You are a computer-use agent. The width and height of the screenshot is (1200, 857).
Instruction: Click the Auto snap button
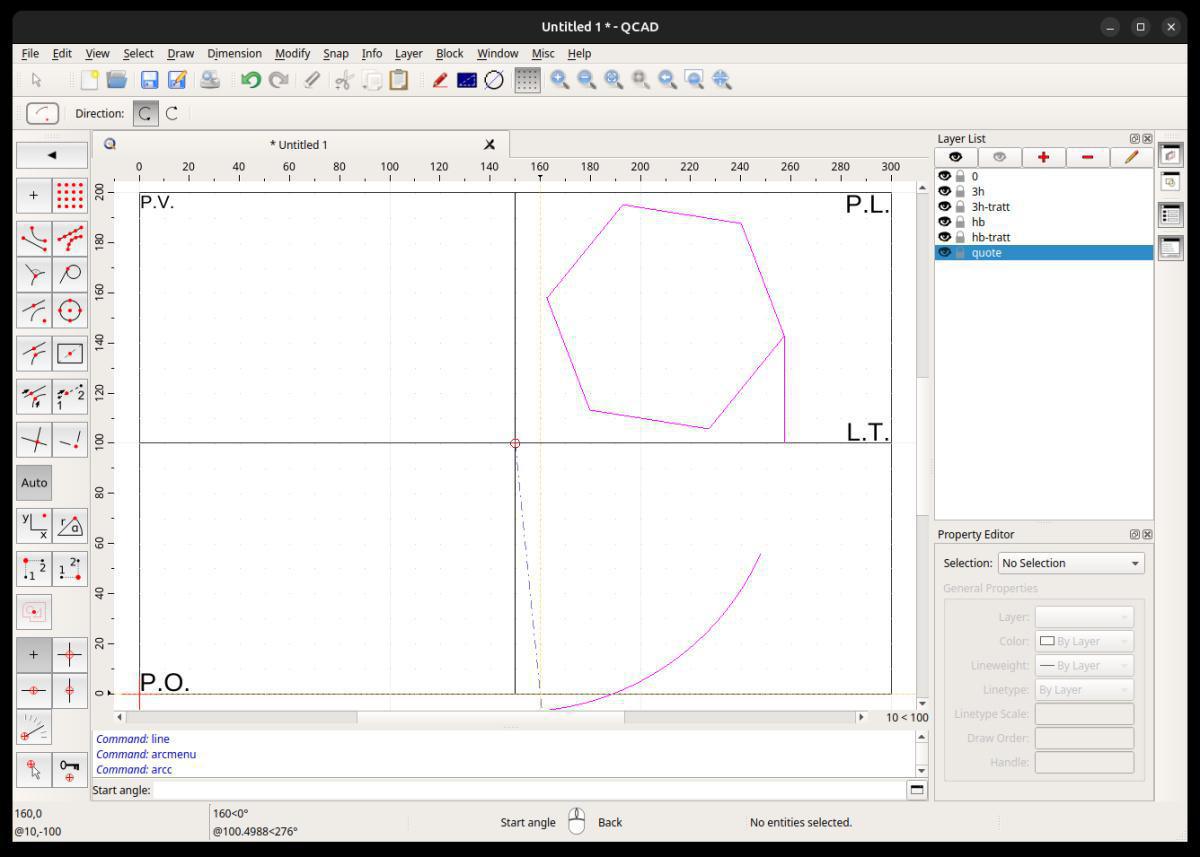[x=34, y=482]
